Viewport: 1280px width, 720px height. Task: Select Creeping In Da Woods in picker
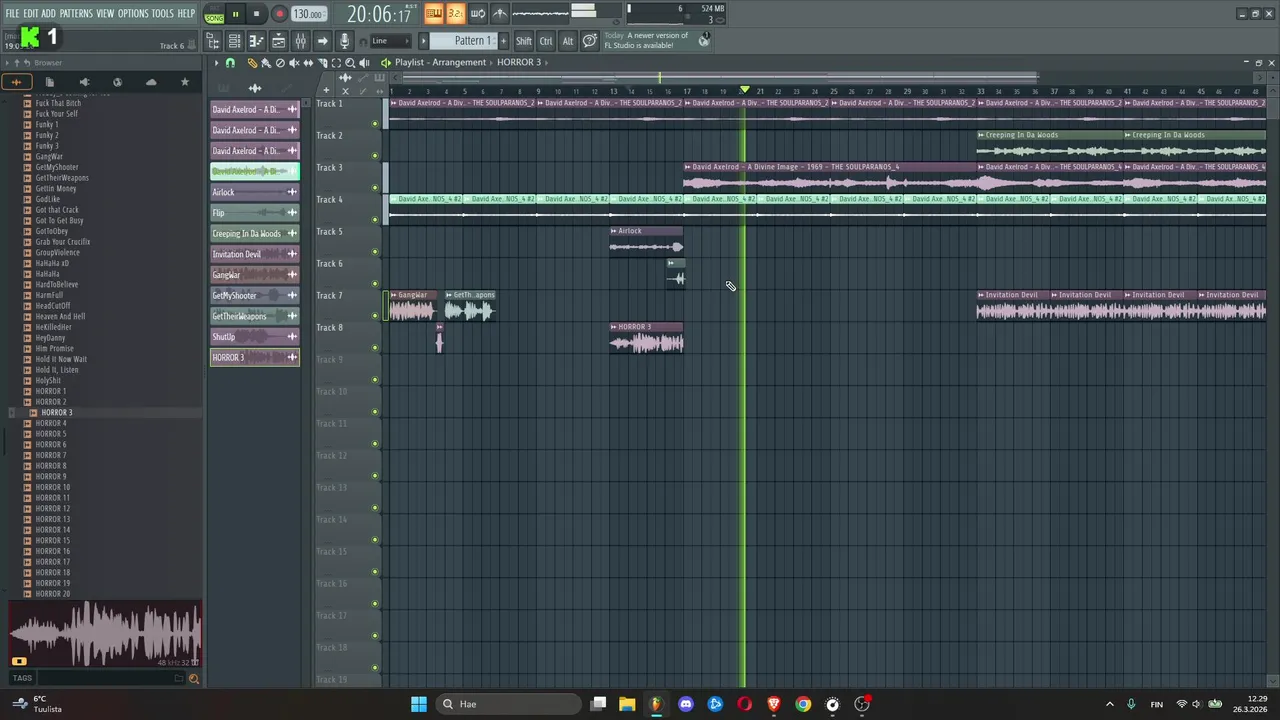point(254,233)
